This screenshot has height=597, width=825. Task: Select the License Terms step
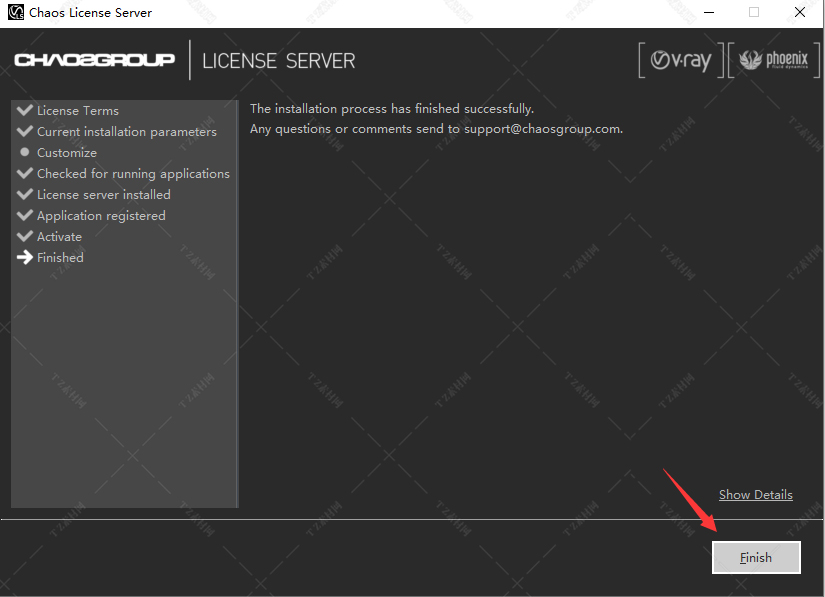tap(78, 110)
